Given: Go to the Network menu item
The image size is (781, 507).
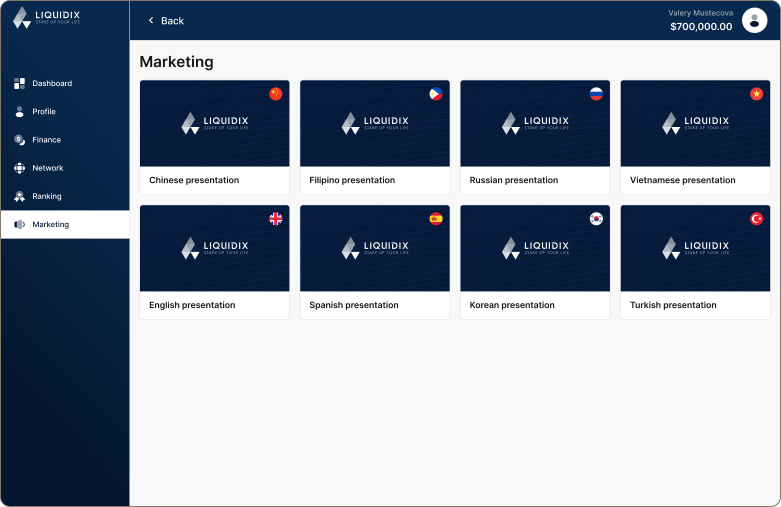Looking at the screenshot, I should click(47, 168).
